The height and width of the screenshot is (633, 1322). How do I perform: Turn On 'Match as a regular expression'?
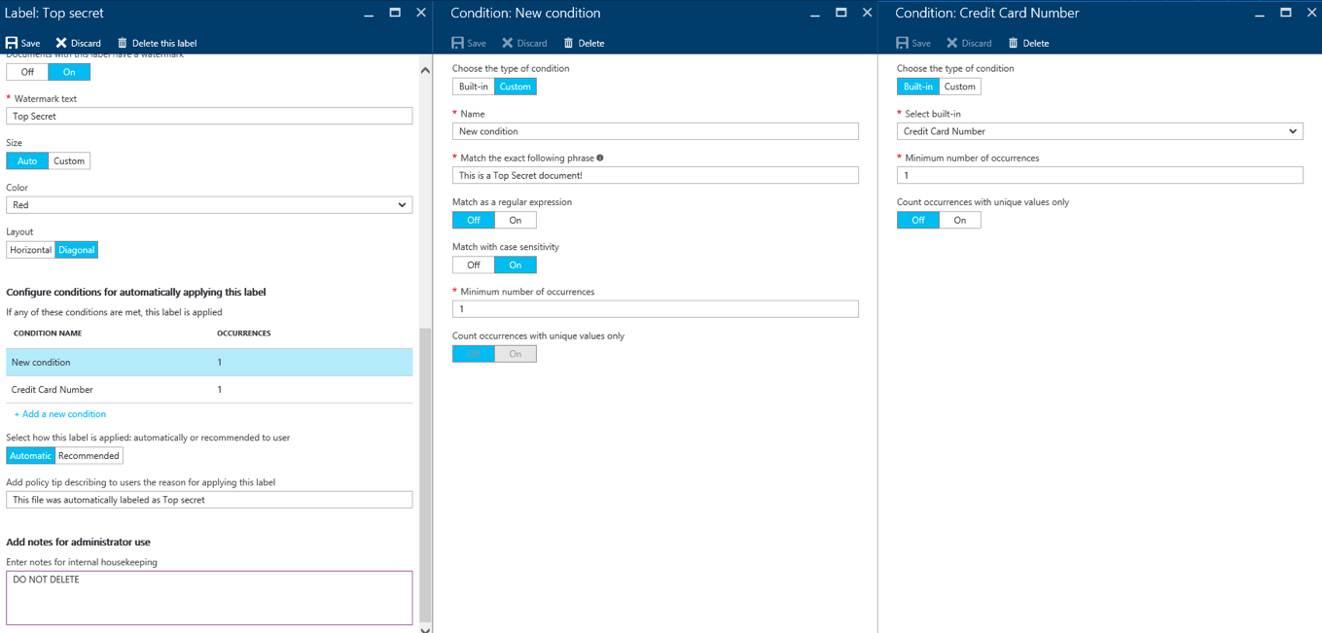click(x=515, y=220)
